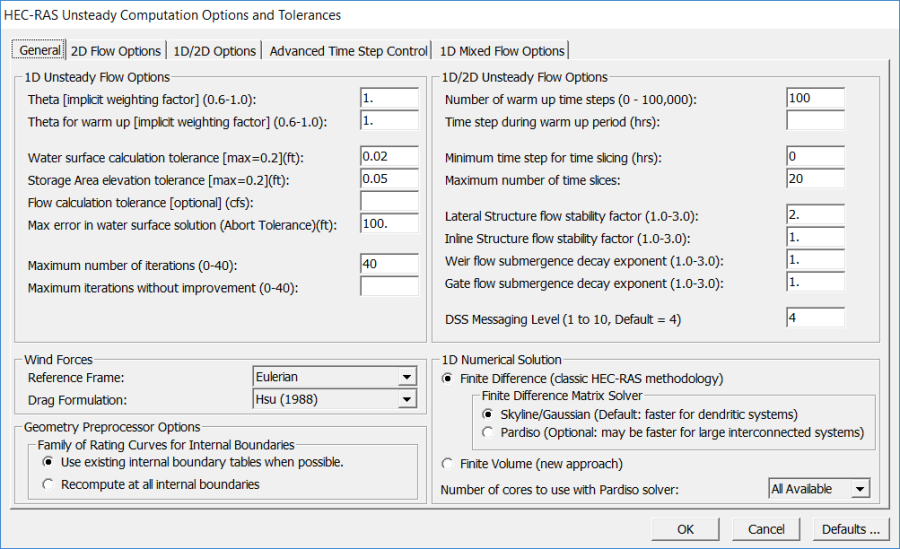Open the 1D/2D Options tab
The image size is (900, 549).
(x=214, y=51)
